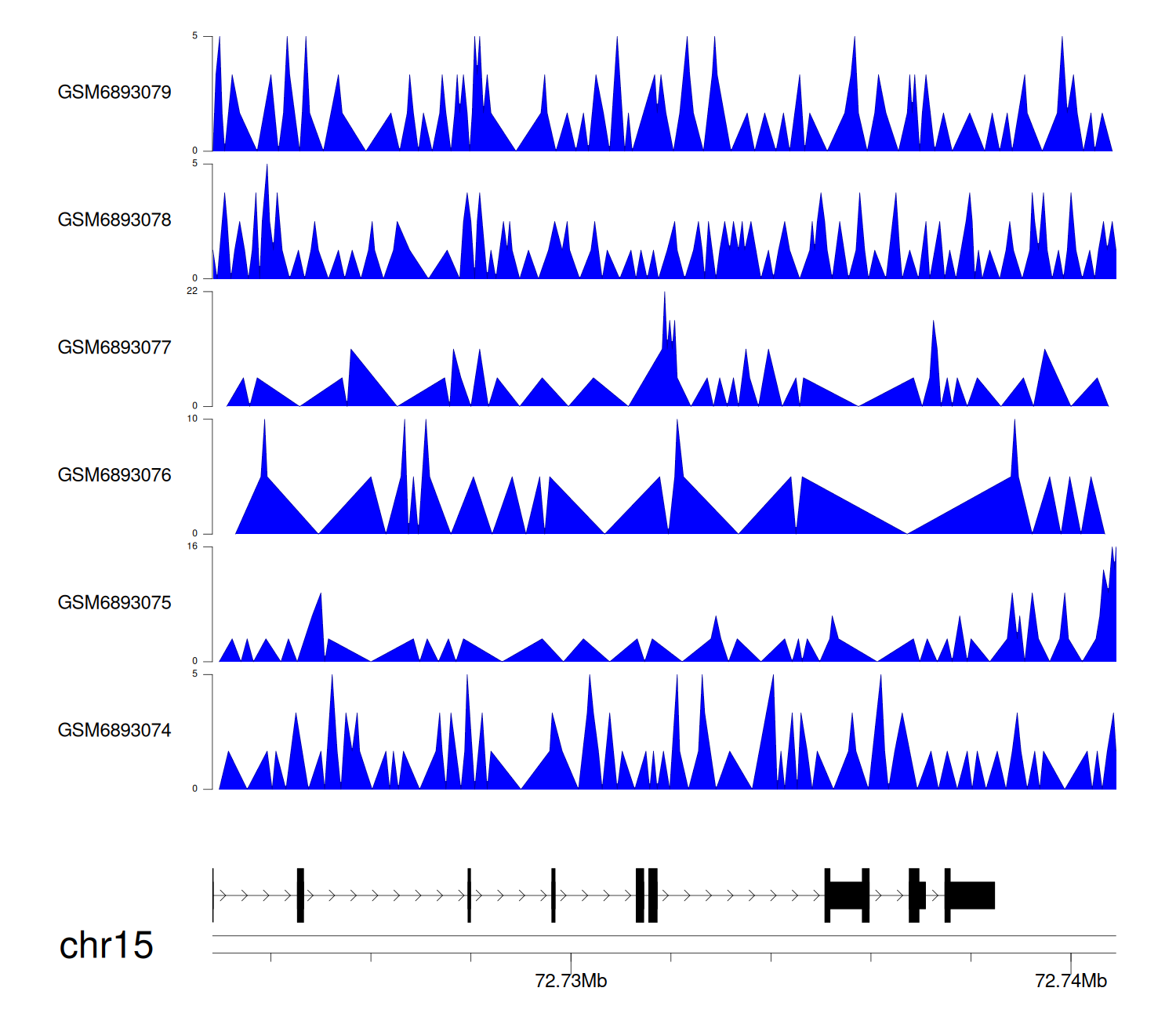Click the tick mark above 72.73Mb
1176x1035 pixels.
tap(571, 957)
